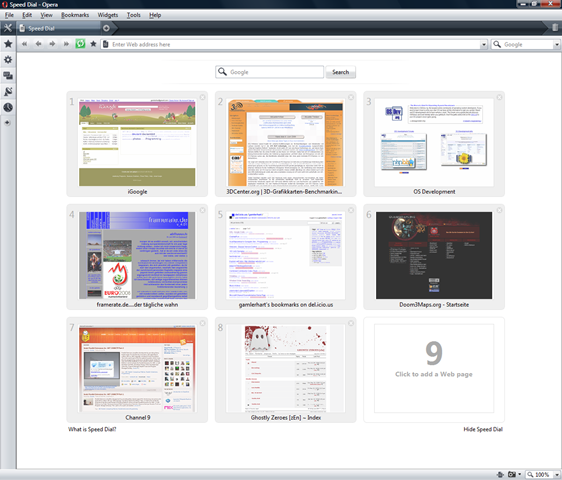Remove OS Development entry with its close icon
562x480 pixels.
click(499, 97)
